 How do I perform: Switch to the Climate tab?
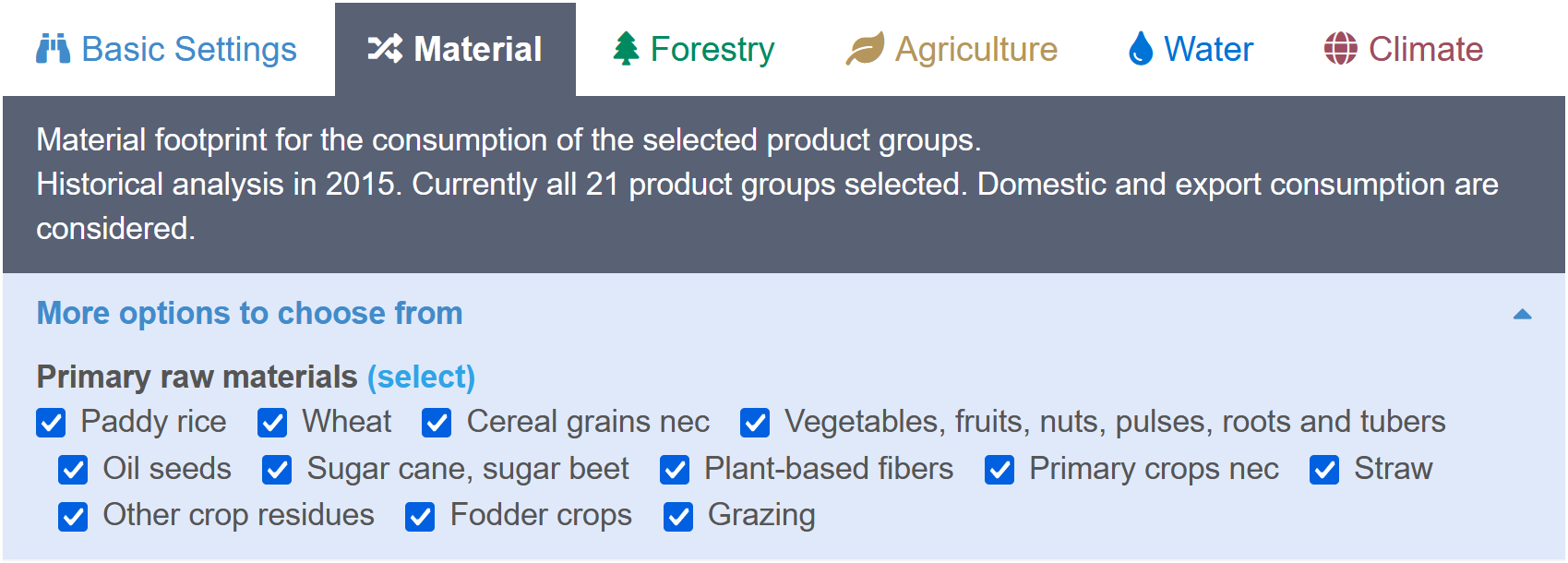(x=1404, y=49)
